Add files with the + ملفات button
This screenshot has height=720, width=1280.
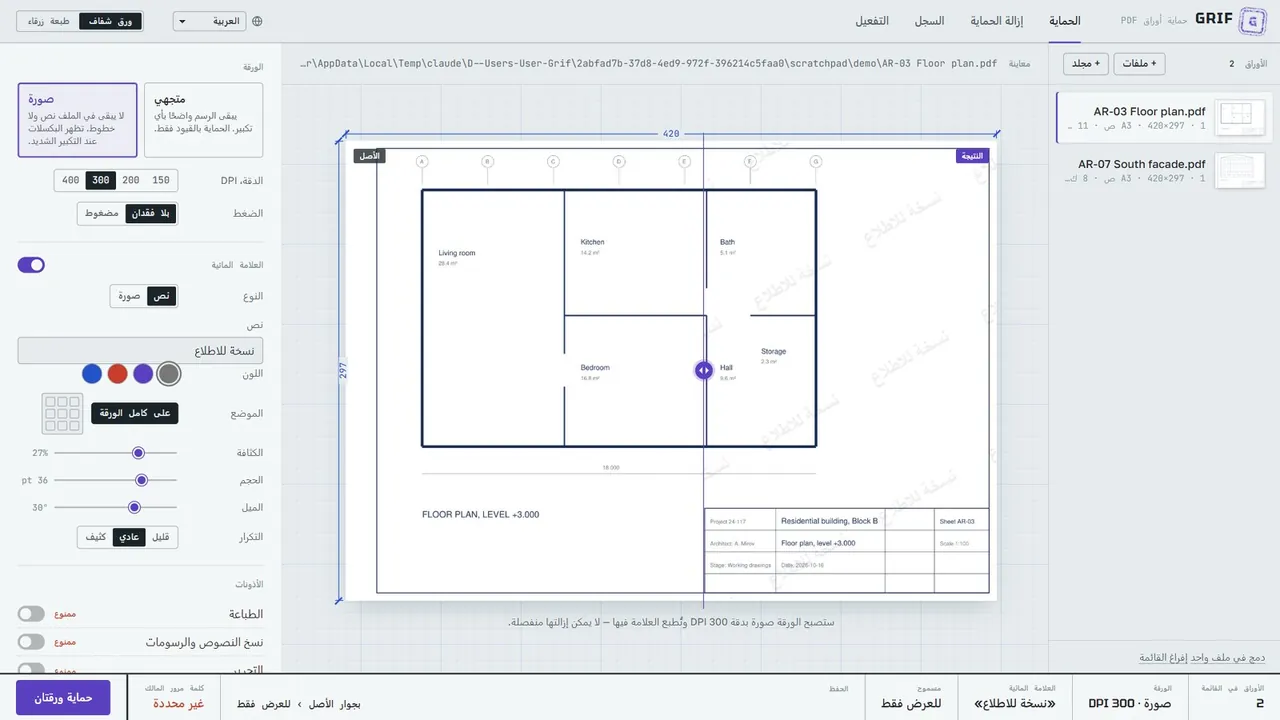point(1140,64)
